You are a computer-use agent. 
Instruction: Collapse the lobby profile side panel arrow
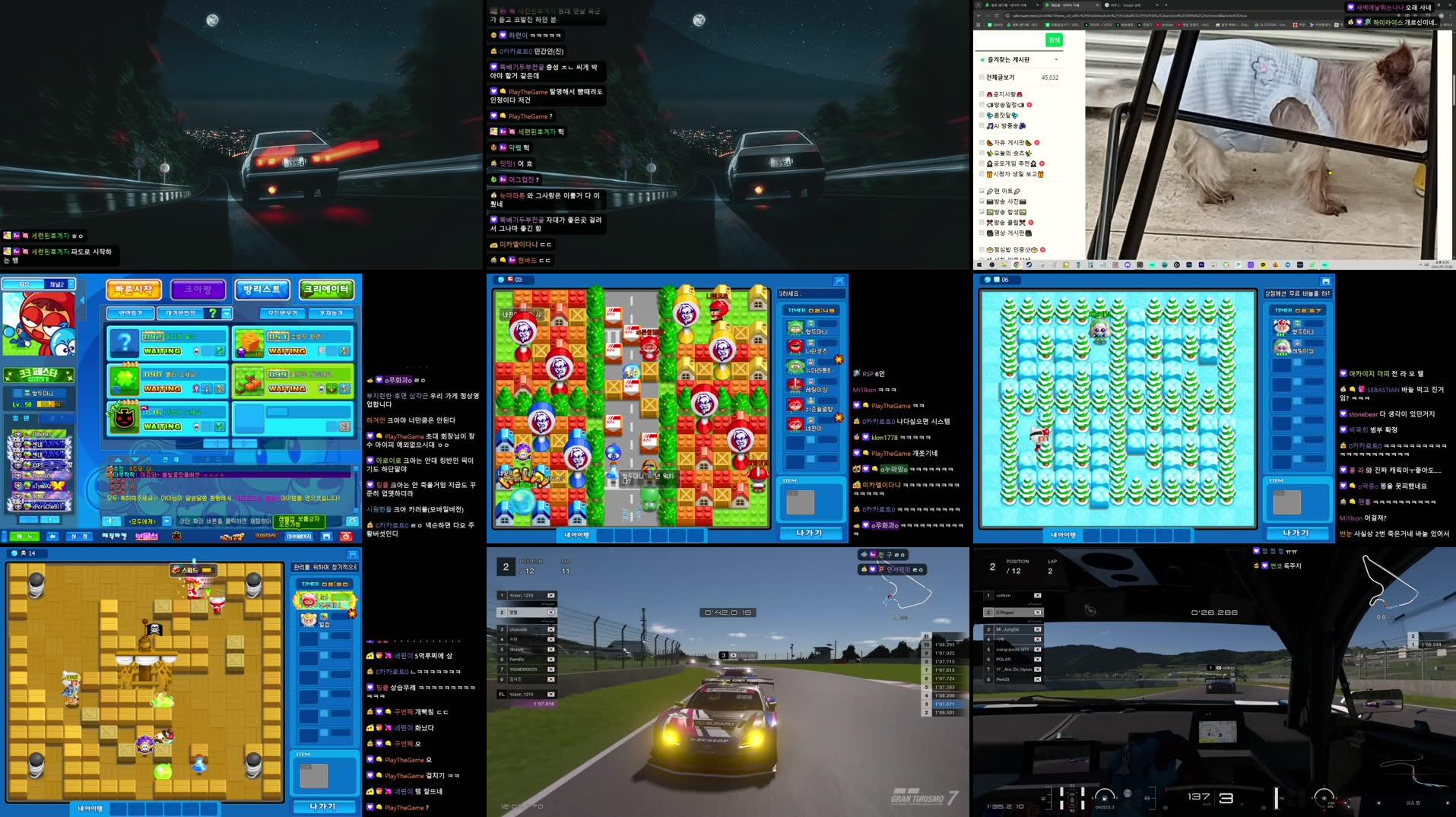(82, 301)
